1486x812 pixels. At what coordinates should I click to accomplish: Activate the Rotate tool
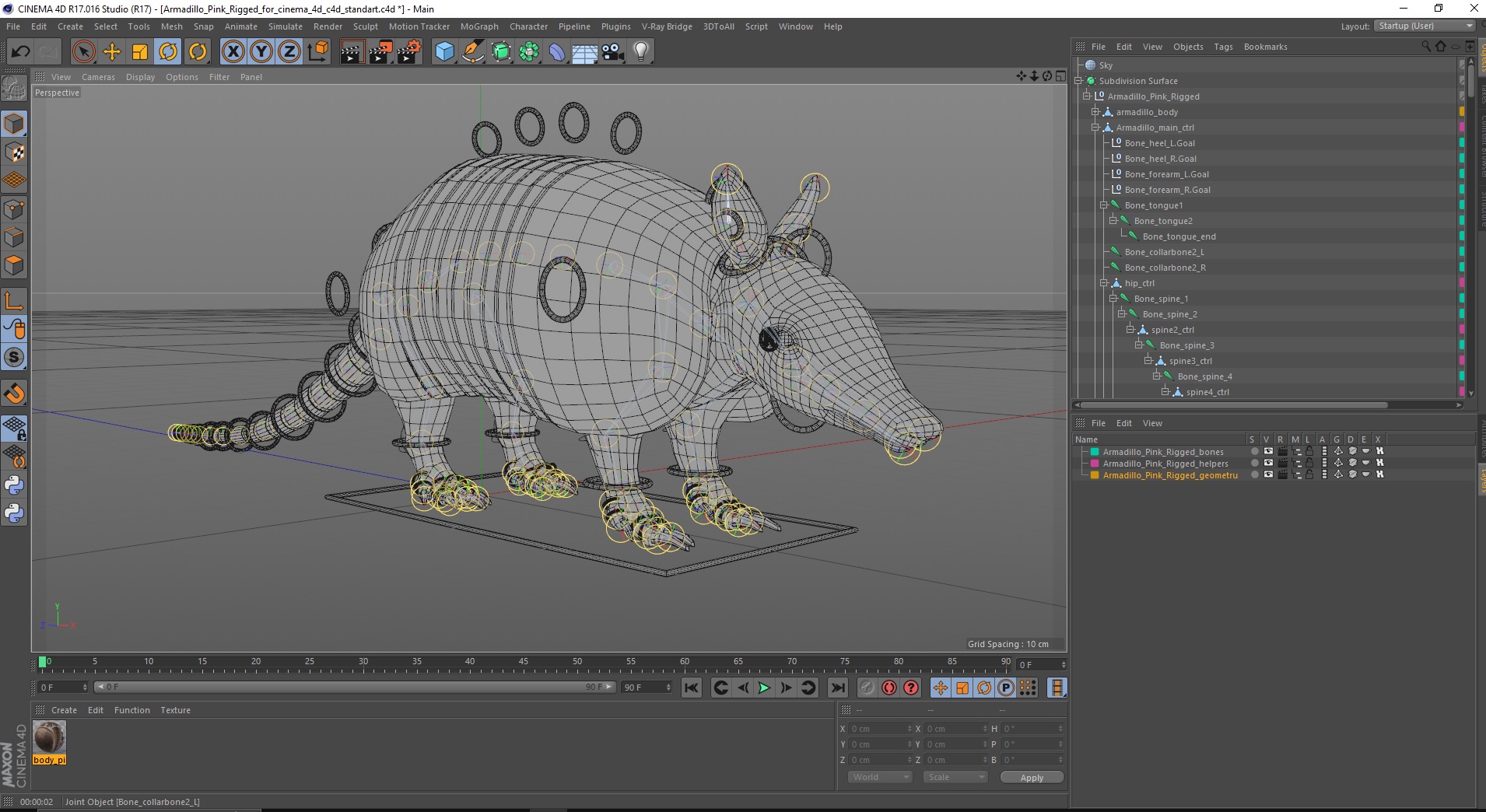coord(168,52)
